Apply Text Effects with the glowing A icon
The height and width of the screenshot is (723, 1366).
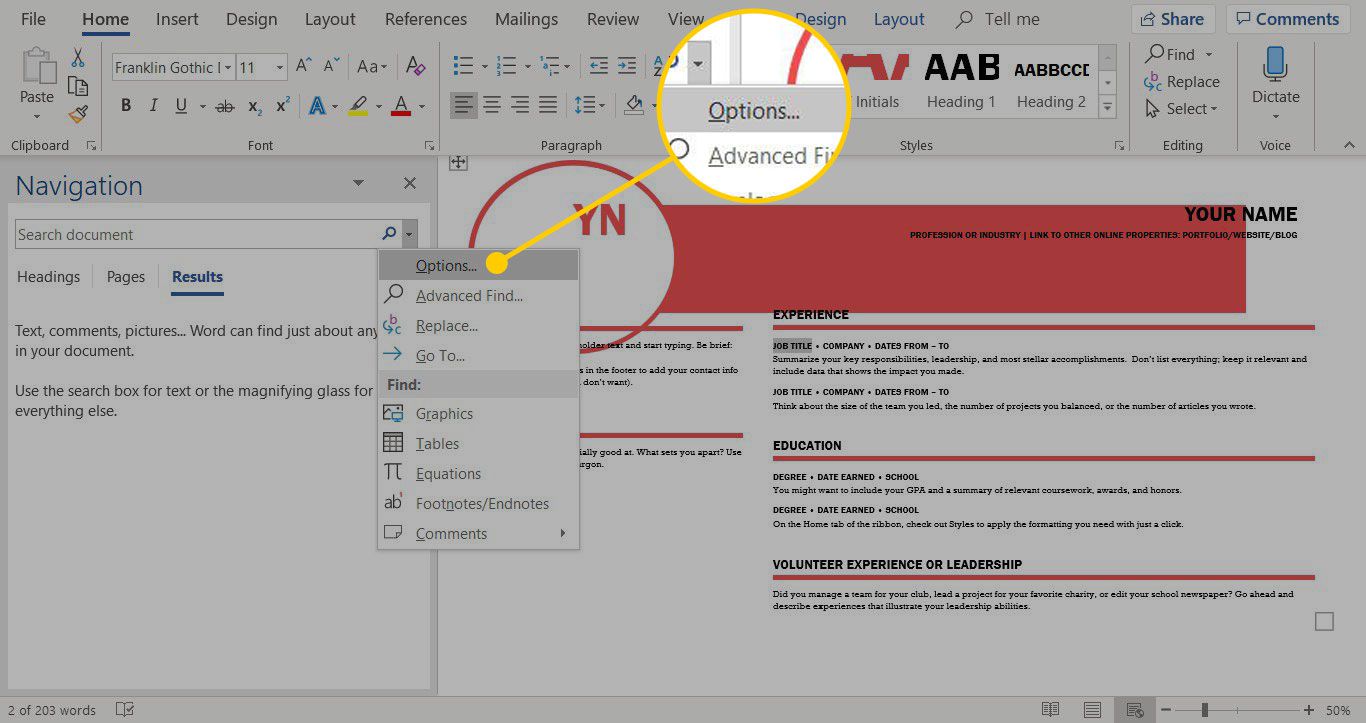point(317,105)
